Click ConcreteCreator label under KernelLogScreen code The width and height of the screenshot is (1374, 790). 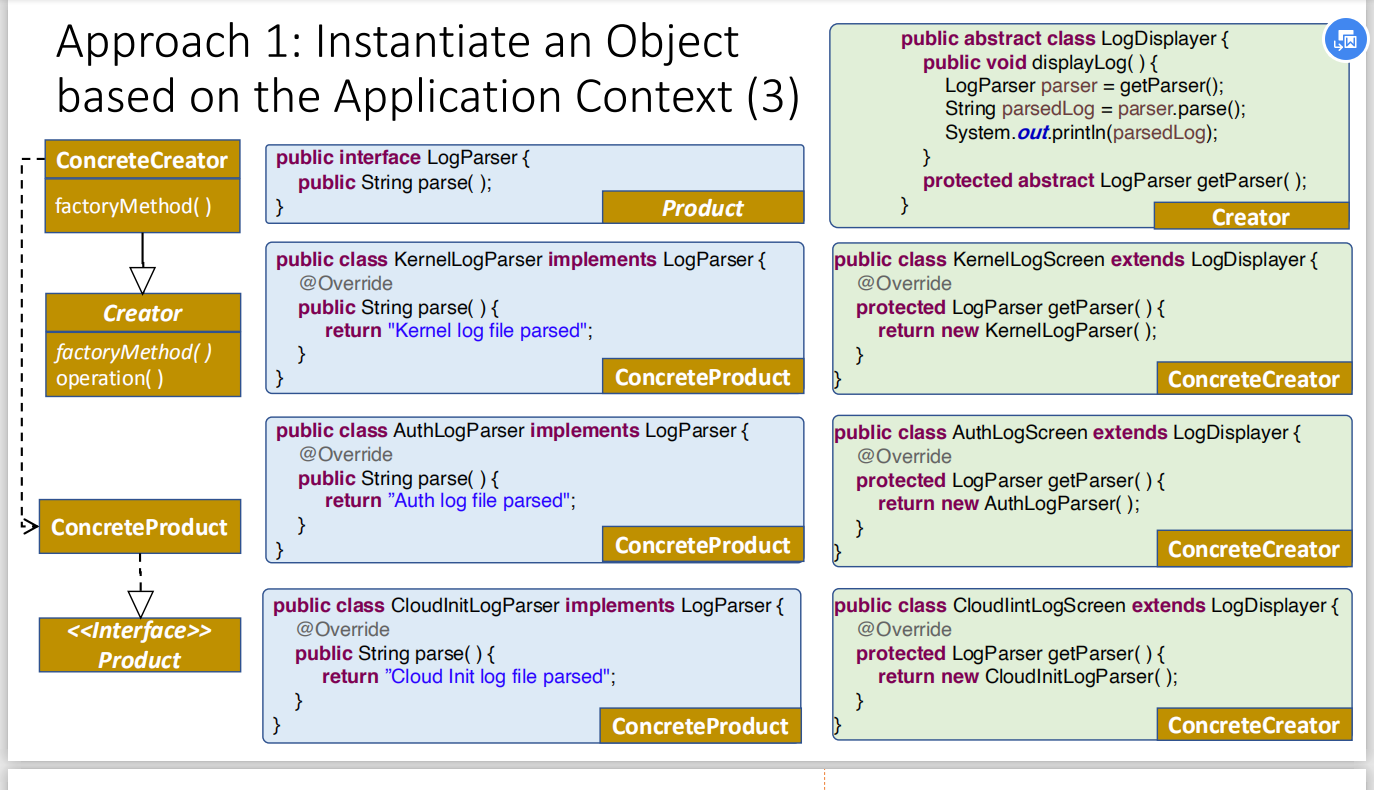point(1254,379)
